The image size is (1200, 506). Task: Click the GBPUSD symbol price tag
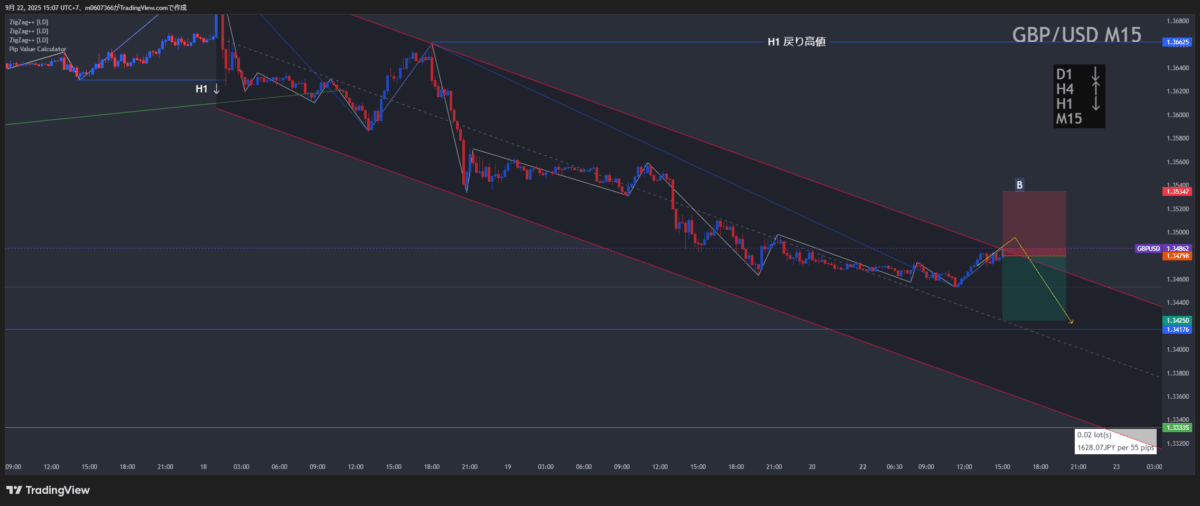coord(1147,248)
